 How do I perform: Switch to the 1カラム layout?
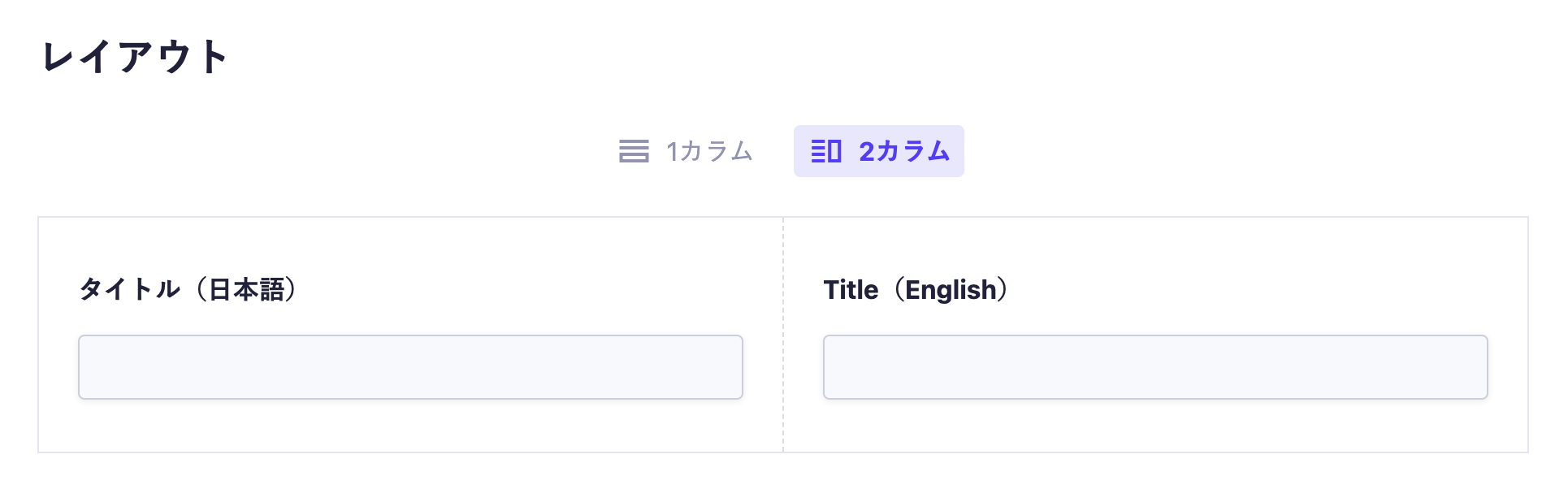point(687,151)
